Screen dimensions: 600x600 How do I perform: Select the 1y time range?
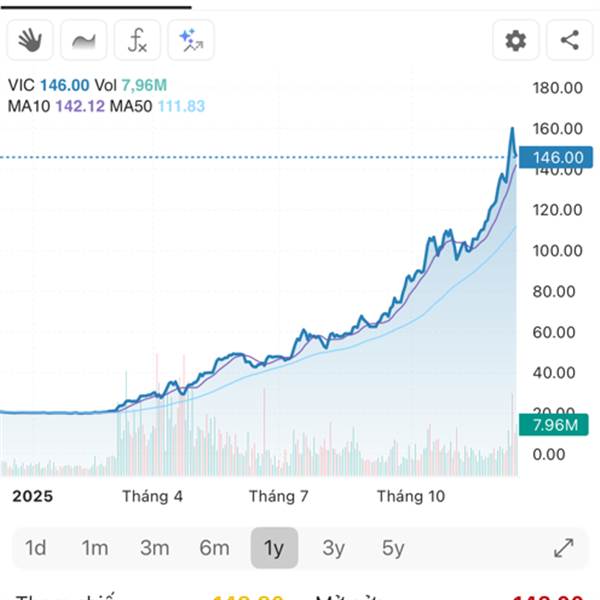274,548
